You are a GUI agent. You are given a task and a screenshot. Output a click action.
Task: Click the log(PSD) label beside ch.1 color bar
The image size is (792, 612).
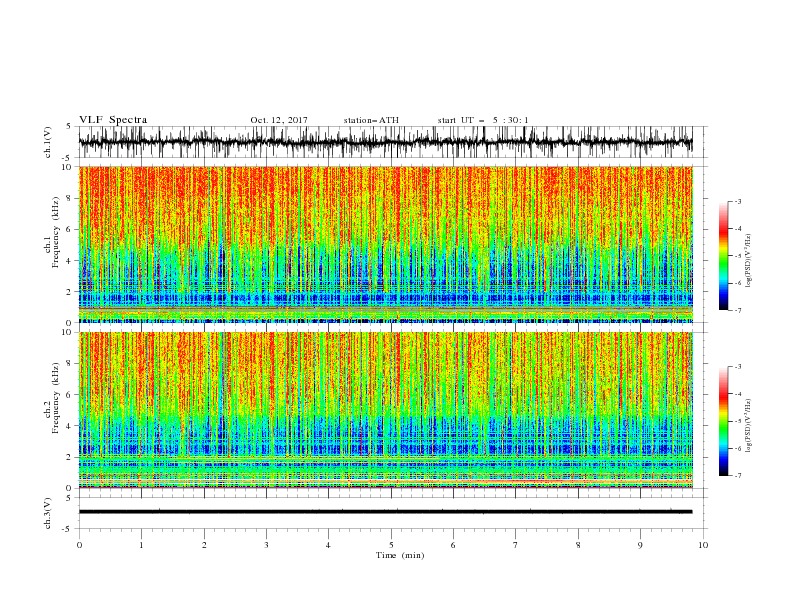[749, 261]
